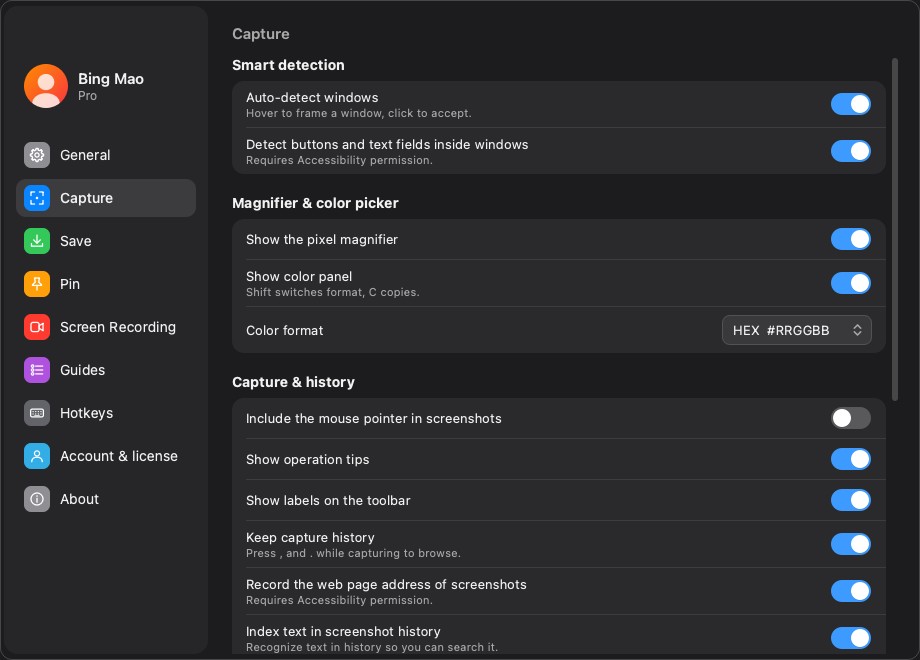Toggle Index text in screenshot history
The image size is (920, 660).
pos(850,638)
